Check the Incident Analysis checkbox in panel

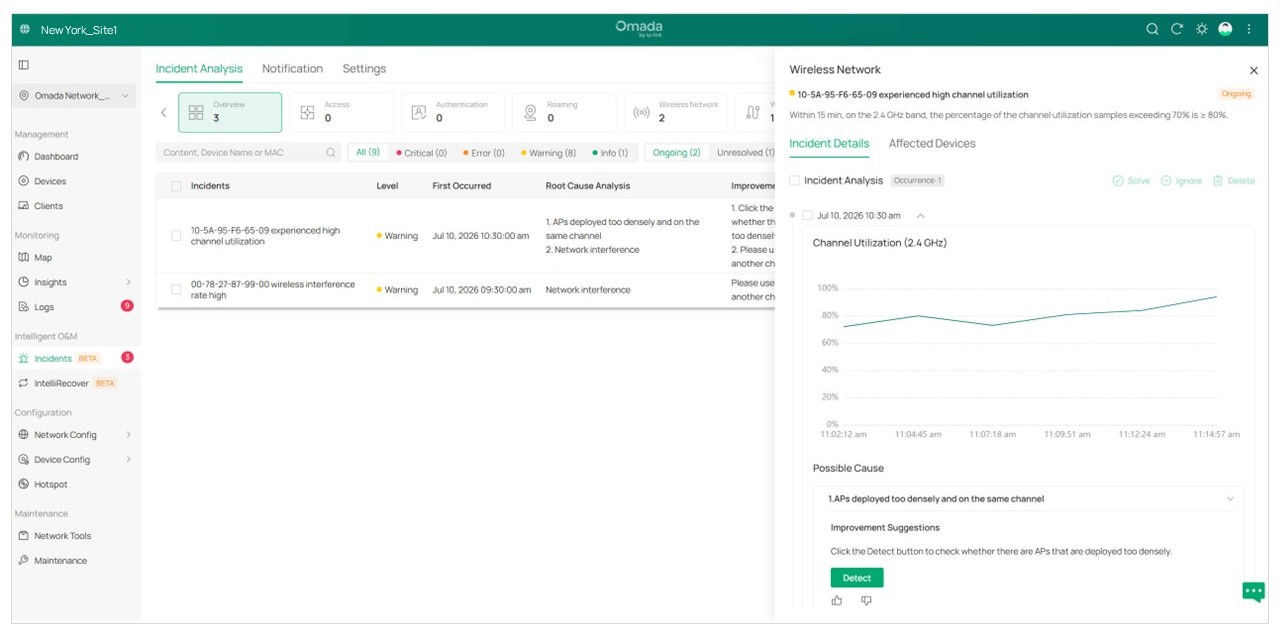[x=794, y=181]
